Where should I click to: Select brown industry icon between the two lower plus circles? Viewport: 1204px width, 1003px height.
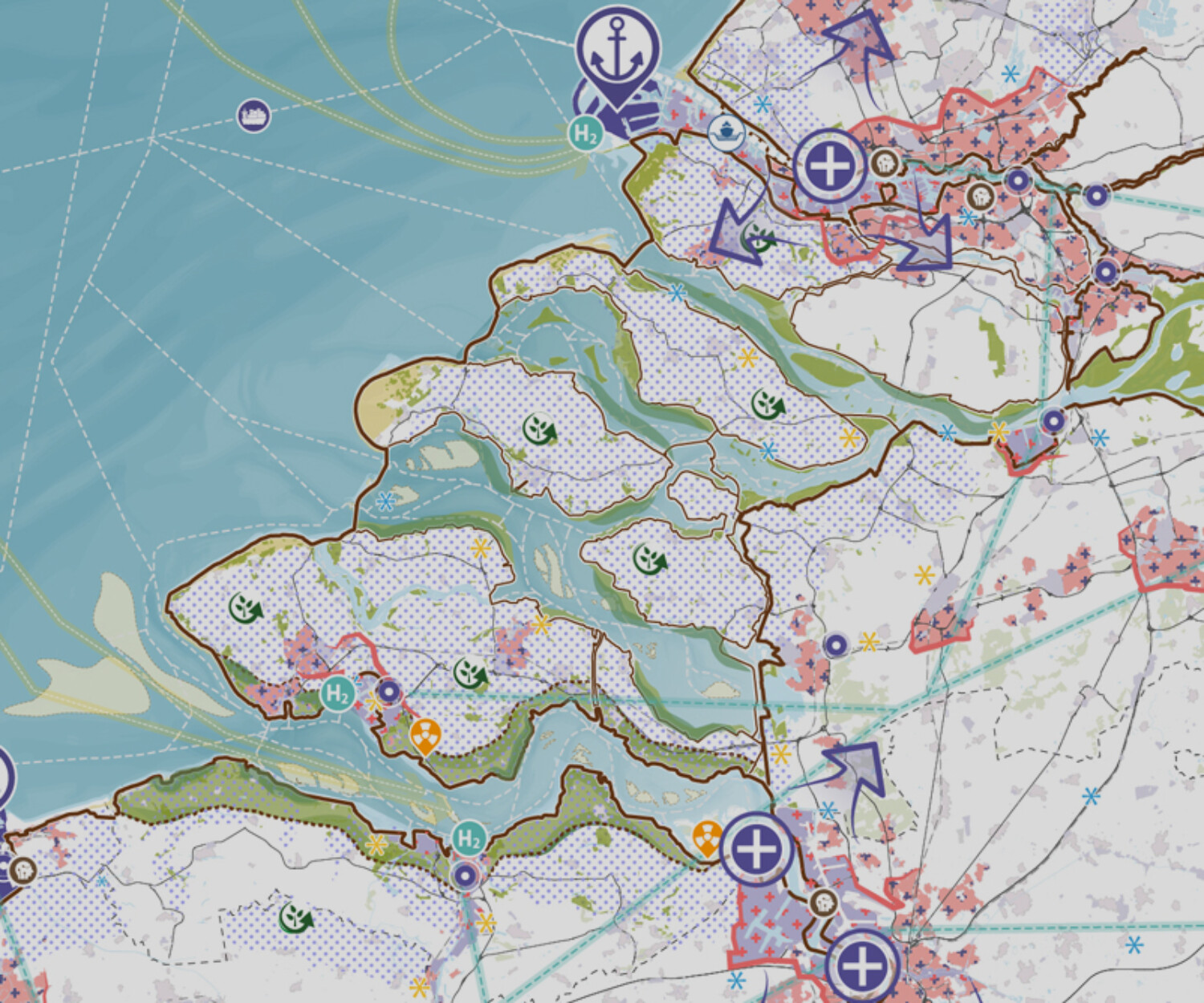pos(823,903)
